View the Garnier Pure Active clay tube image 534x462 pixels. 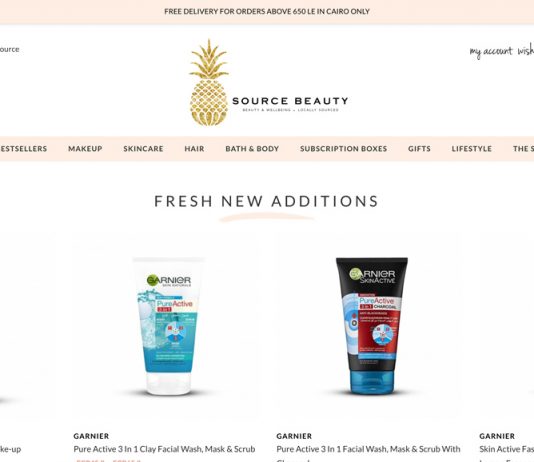coord(169,326)
